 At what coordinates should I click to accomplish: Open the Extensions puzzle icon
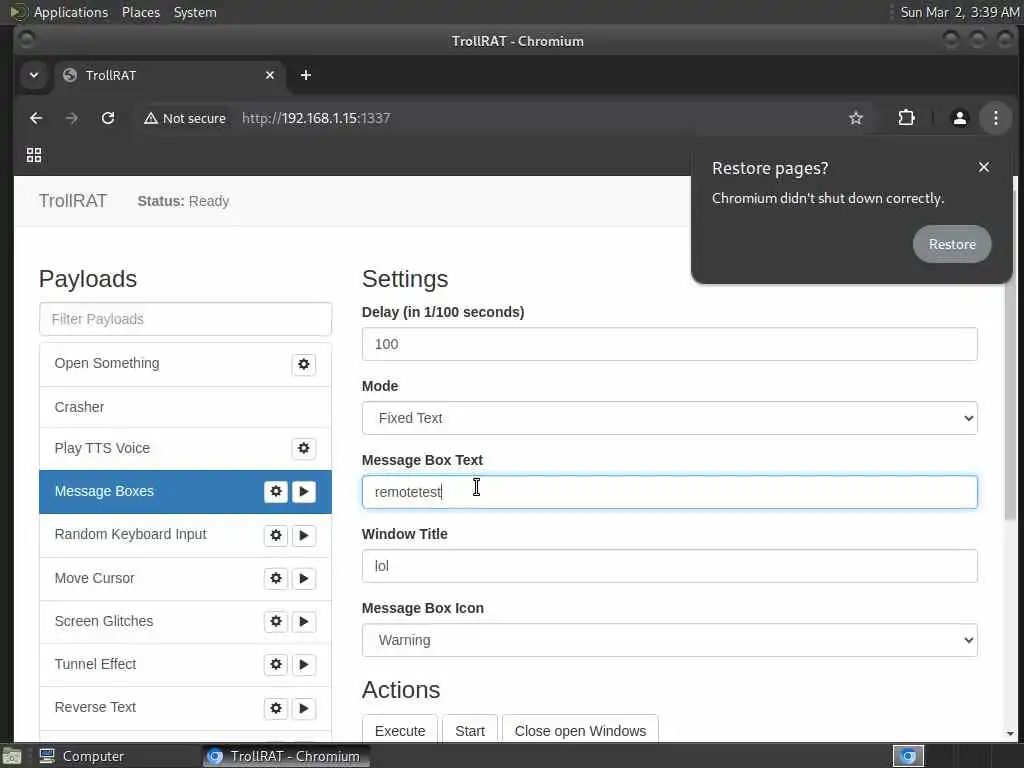[x=906, y=118]
